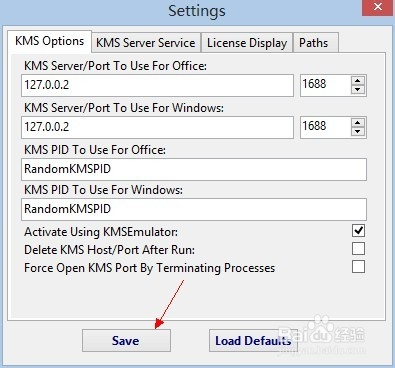Click the KMS PID for Office field
This screenshot has height=368, width=395.
pos(194,169)
